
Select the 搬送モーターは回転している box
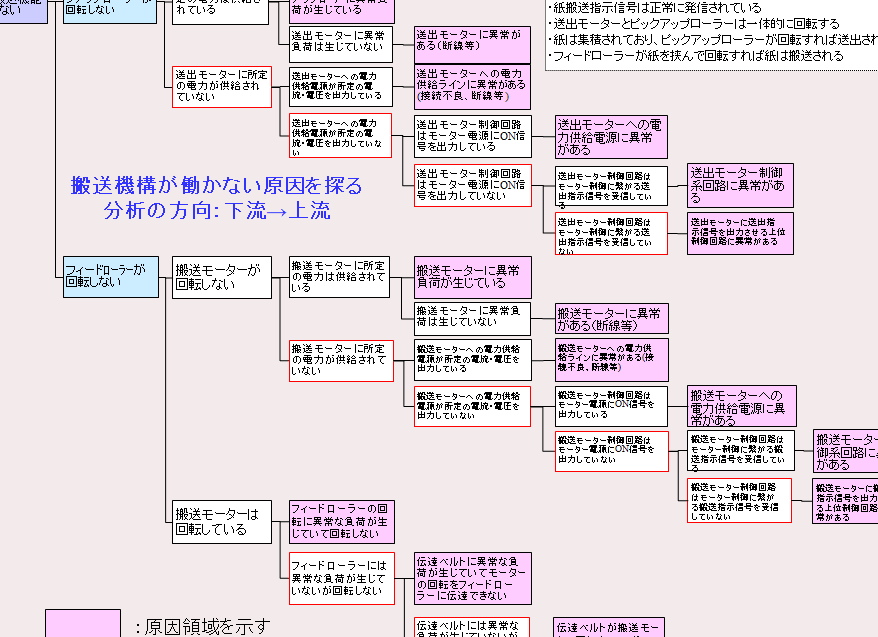click(221, 522)
